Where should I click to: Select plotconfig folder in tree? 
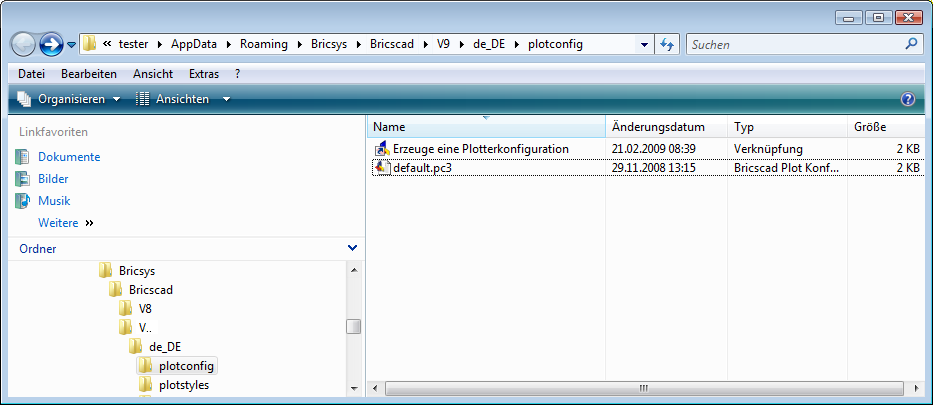tap(186, 365)
